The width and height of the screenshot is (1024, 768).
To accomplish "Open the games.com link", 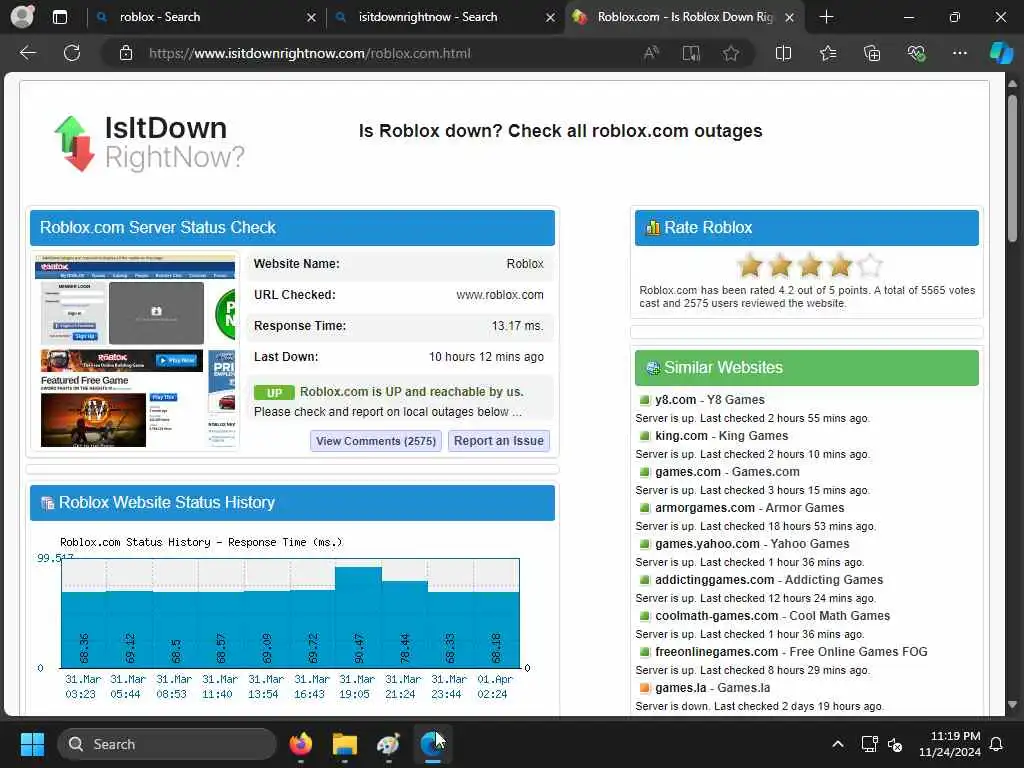I will pos(728,472).
